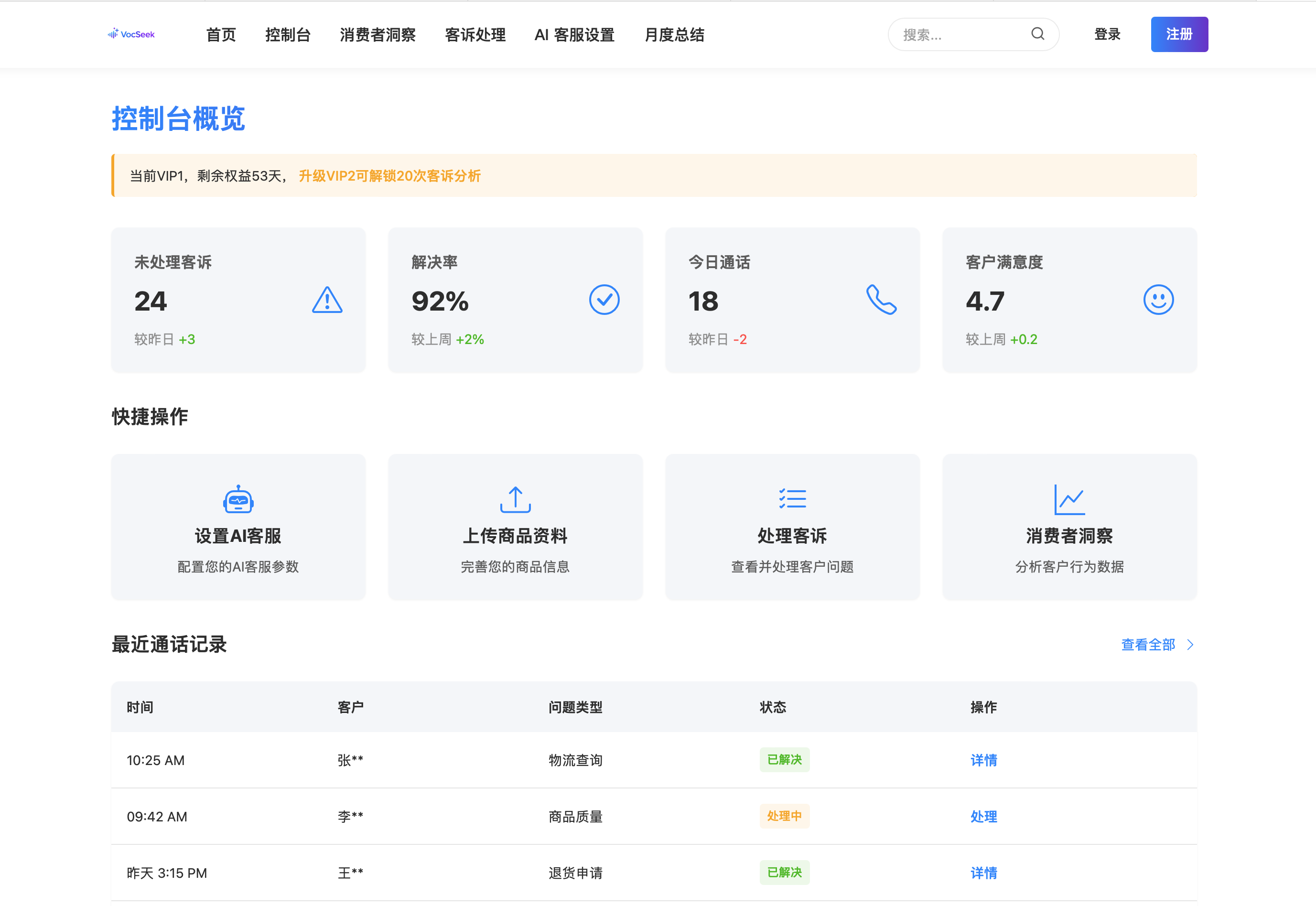
Task: Open the 升级VIP2 upgrade link
Action: [x=389, y=176]
